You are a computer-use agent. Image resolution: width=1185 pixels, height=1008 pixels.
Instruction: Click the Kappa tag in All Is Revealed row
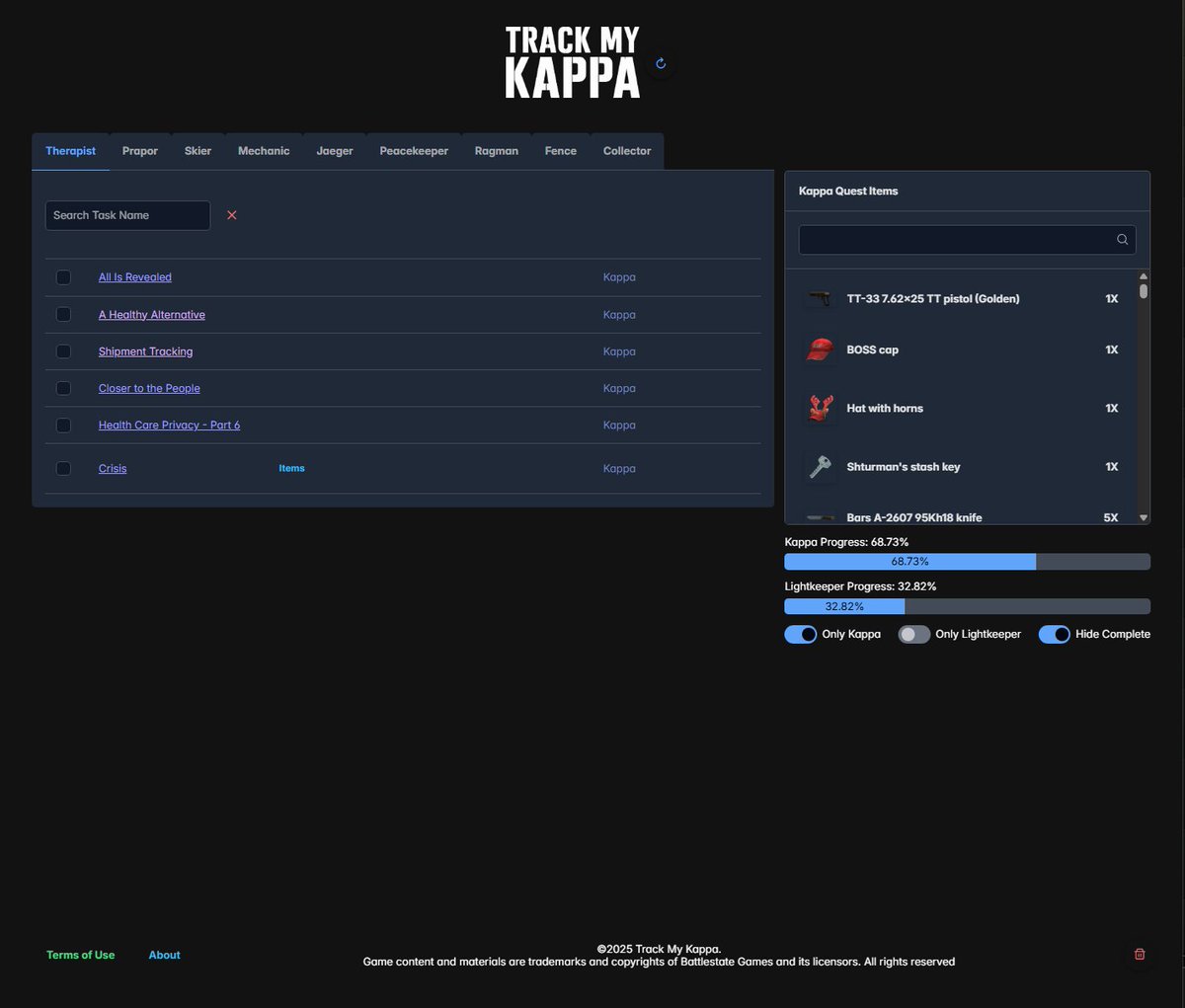click(x=619, y=277)
